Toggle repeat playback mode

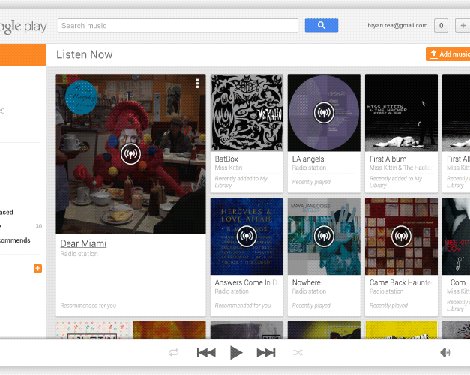click(174, 352)
